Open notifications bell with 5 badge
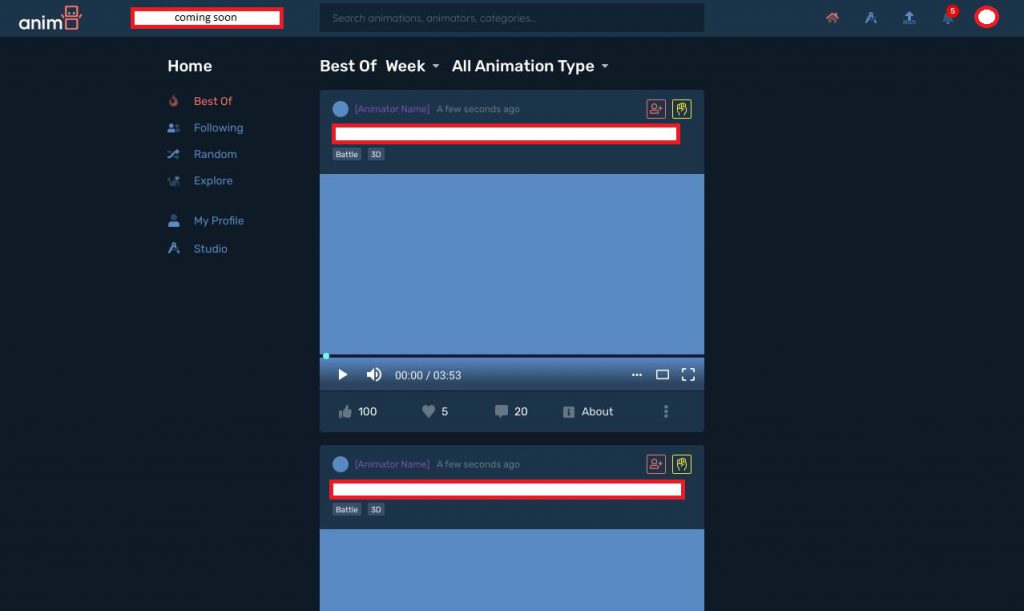 948,17
